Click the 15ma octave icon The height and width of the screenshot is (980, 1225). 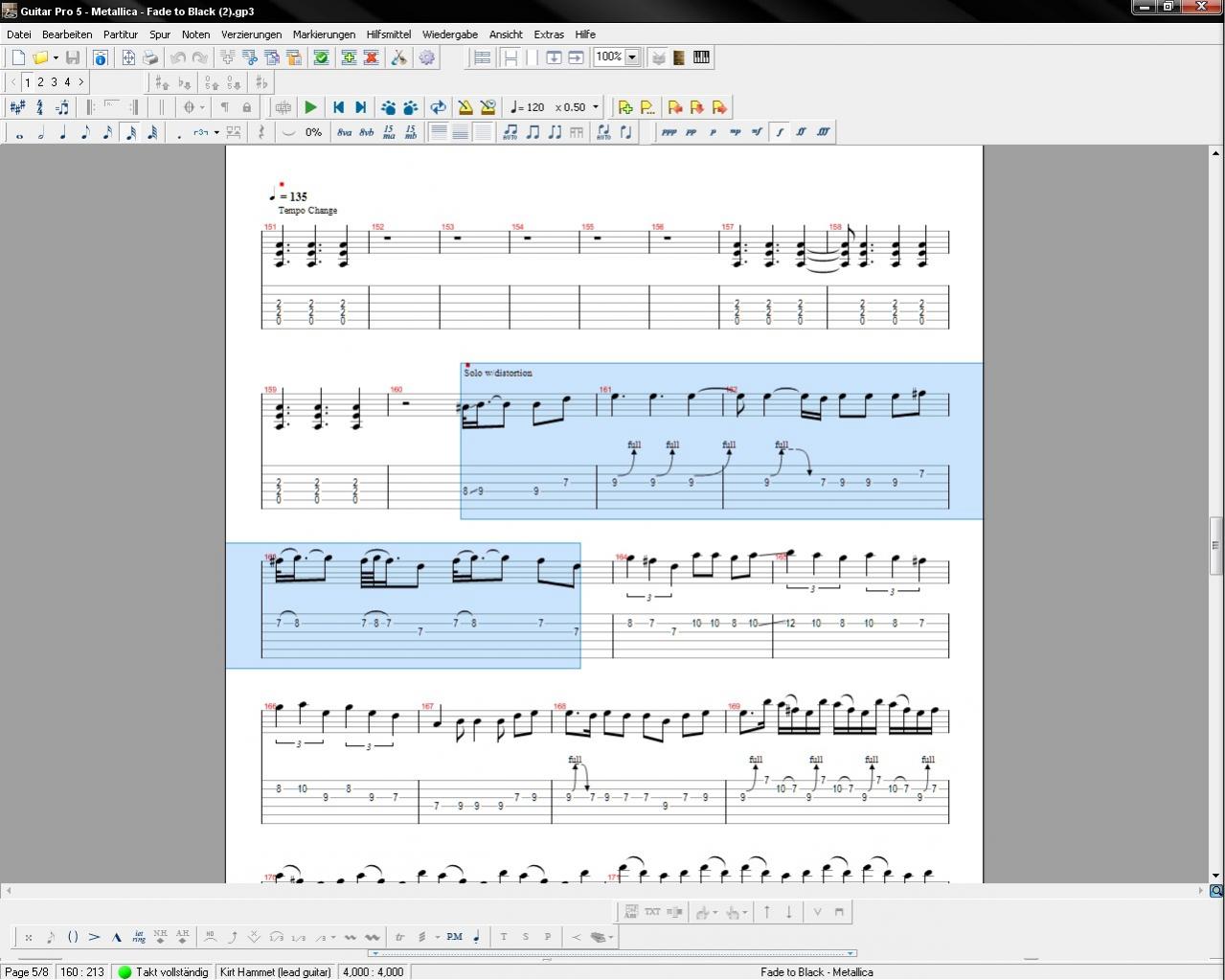tap(389, 132)
